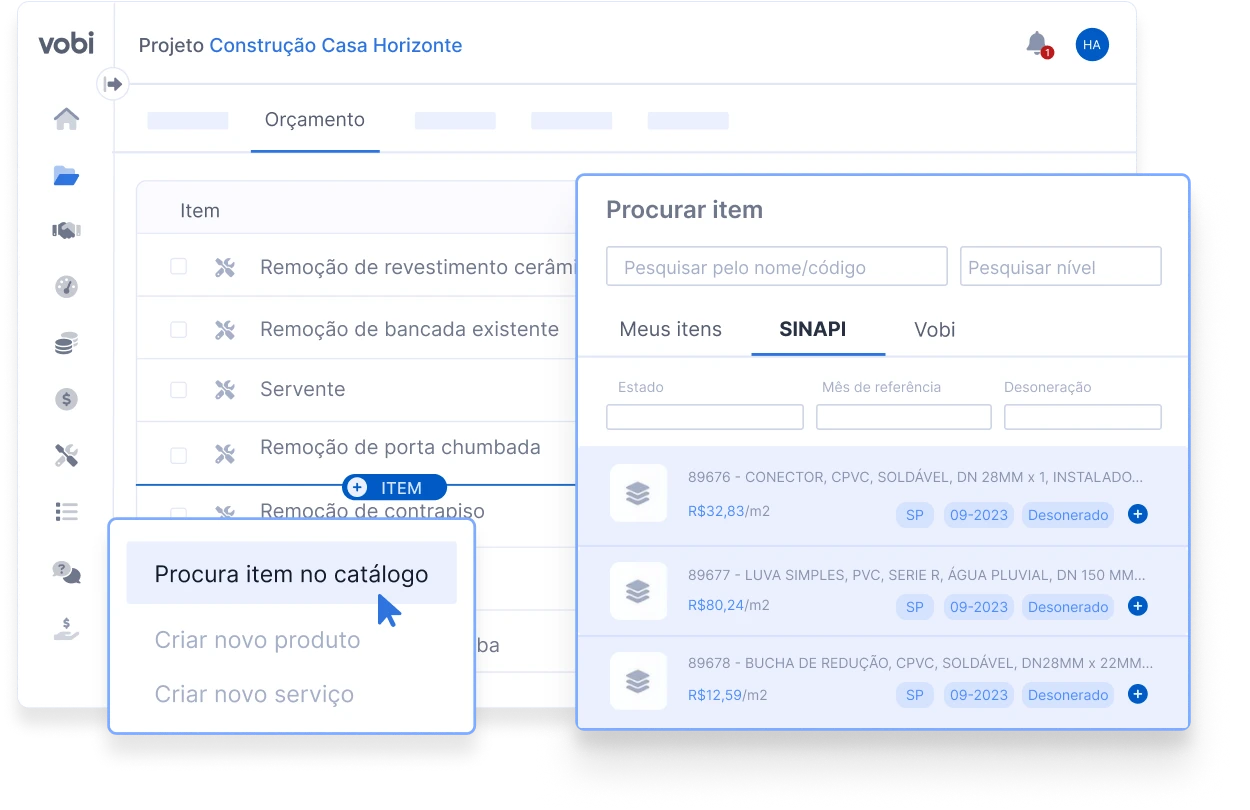Open the chat bubbles icon in sidebar
Screen dimensions: 1250x810
66,572
